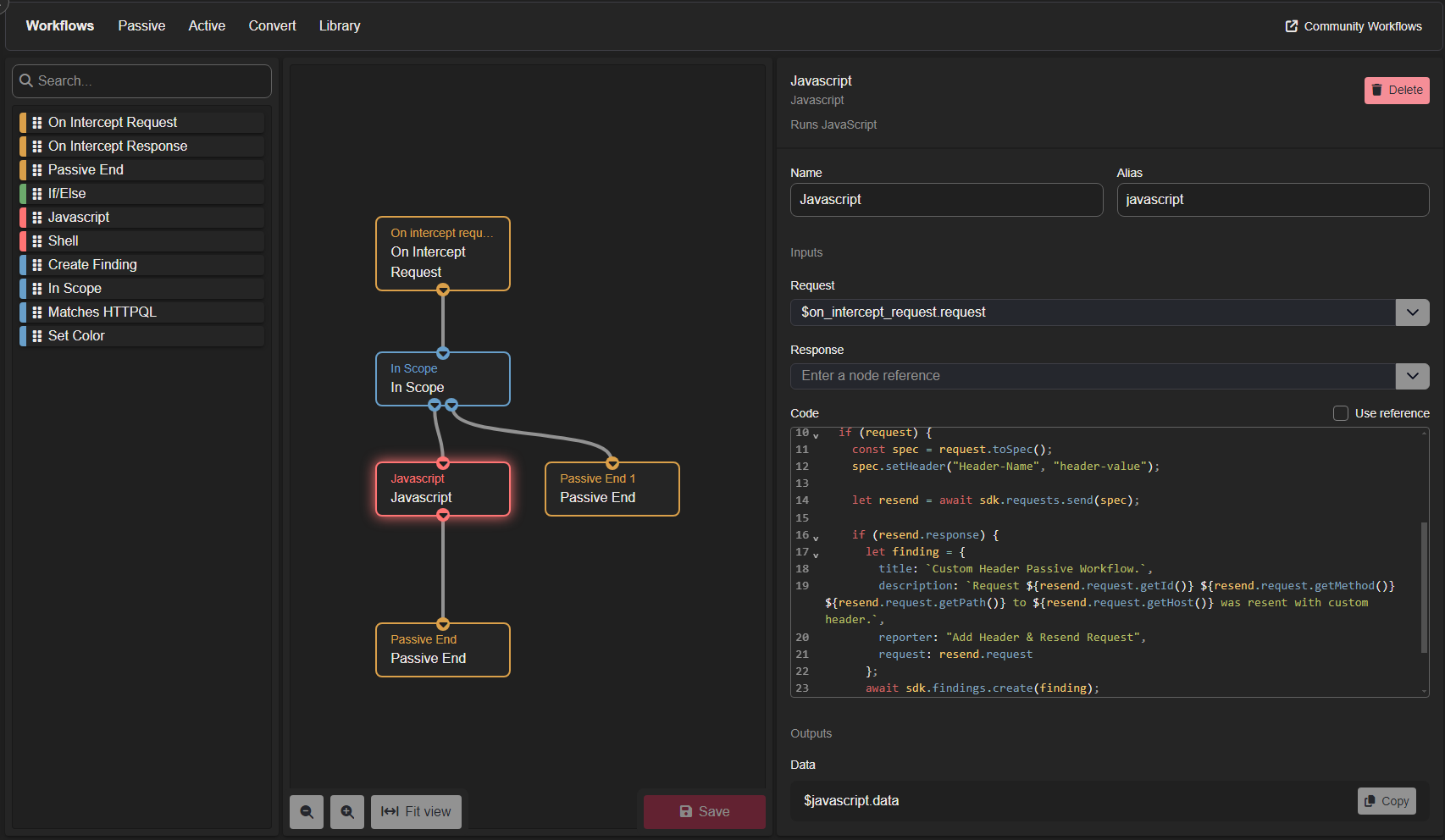Click the grip icon beside On Intercept Request
The image size is (1445, 840).
pos(37,123)
